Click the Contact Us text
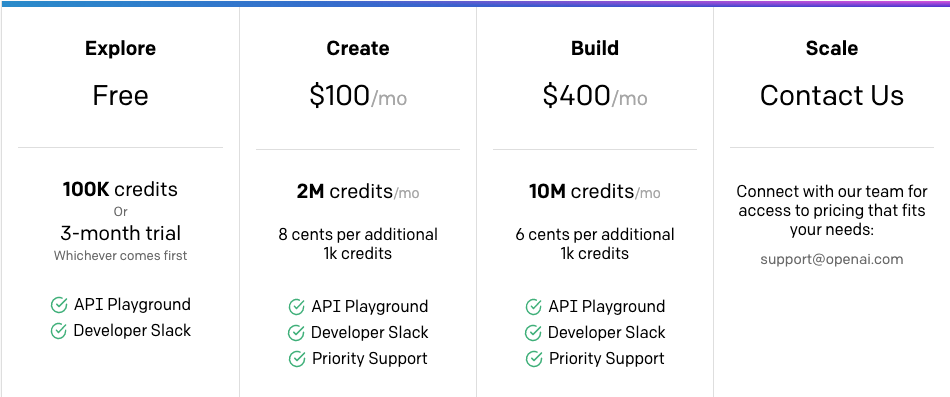 coord(832,95)
